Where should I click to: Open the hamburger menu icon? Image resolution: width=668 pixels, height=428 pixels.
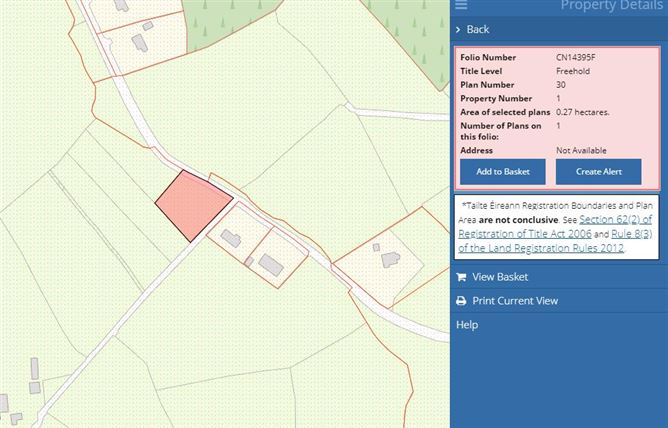461,5
